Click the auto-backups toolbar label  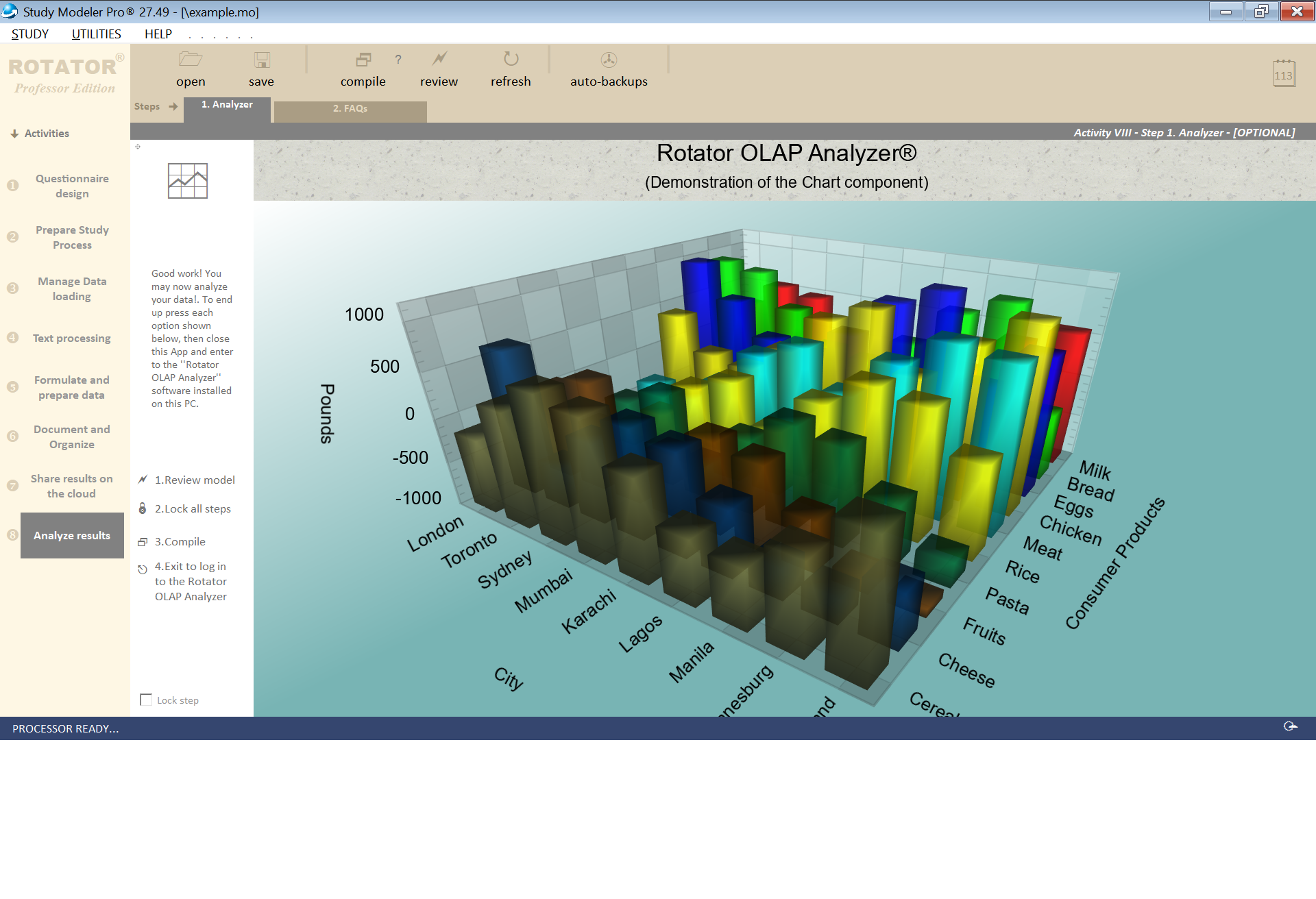(609, 82)
